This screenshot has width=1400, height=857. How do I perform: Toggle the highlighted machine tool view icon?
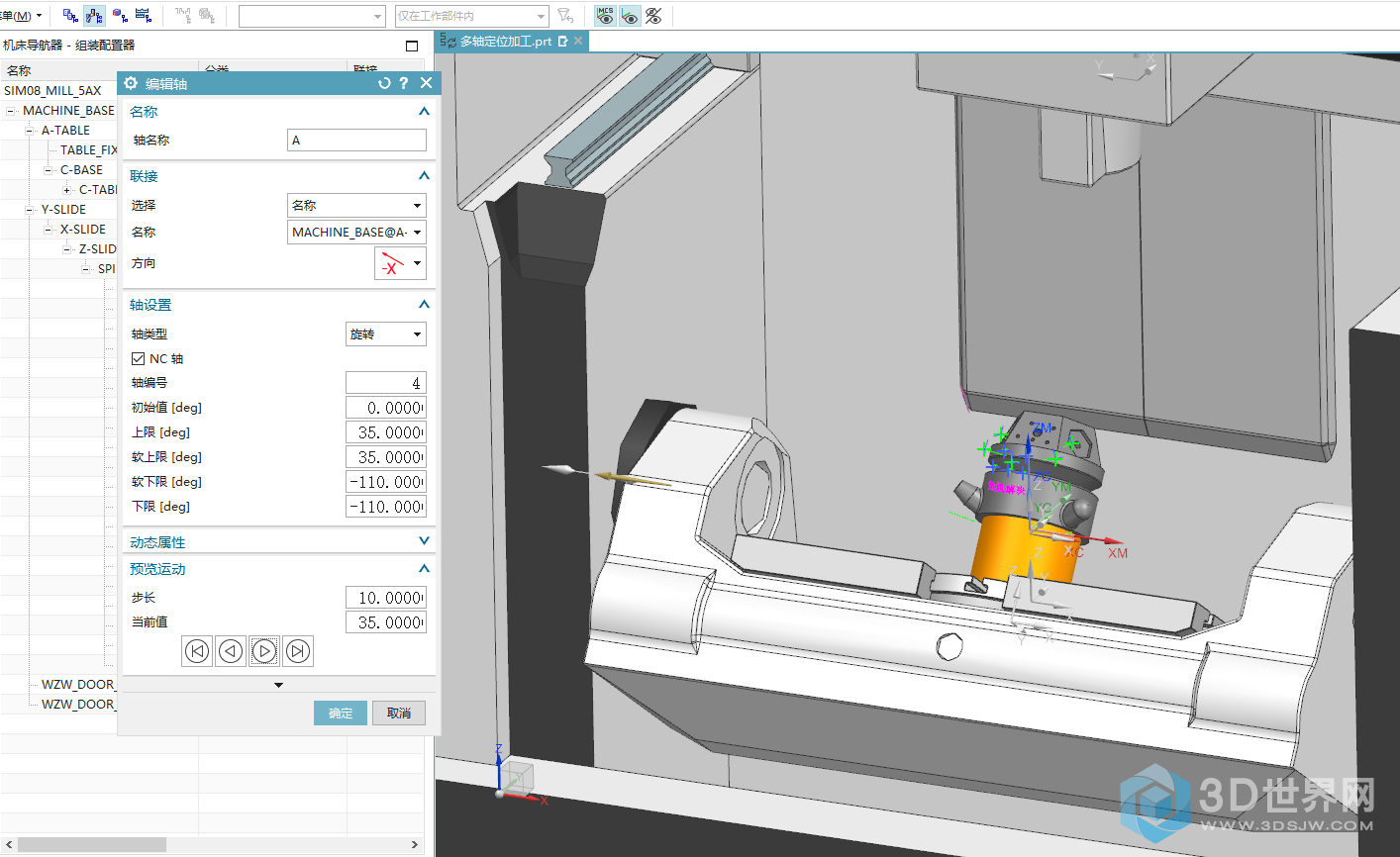(94, 15)
